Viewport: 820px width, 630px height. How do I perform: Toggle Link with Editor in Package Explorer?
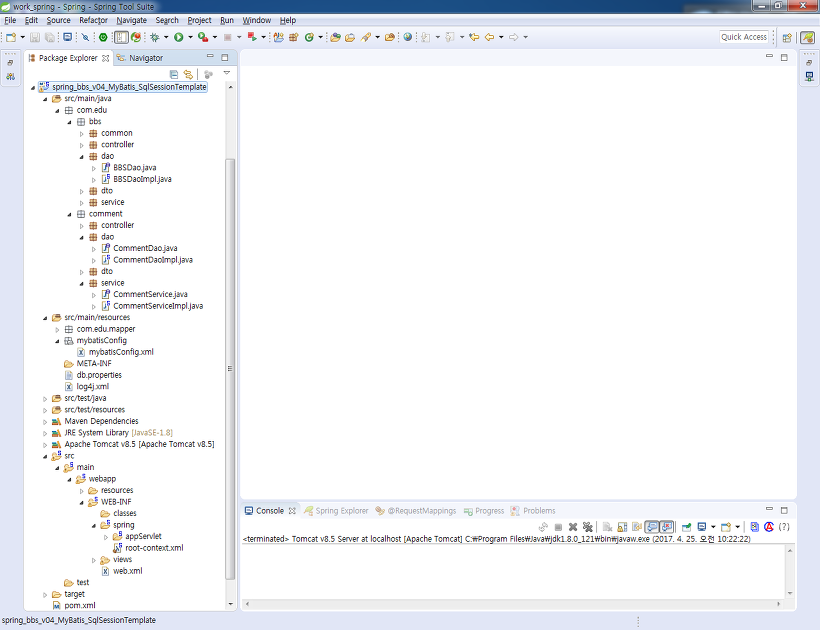click(188, 74)
